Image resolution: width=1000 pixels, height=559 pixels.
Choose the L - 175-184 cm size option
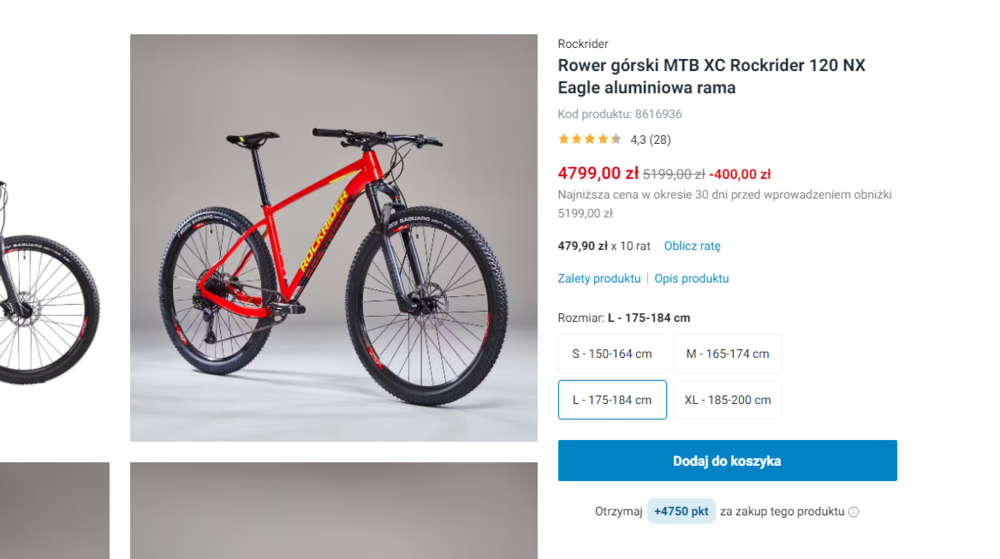612,400
